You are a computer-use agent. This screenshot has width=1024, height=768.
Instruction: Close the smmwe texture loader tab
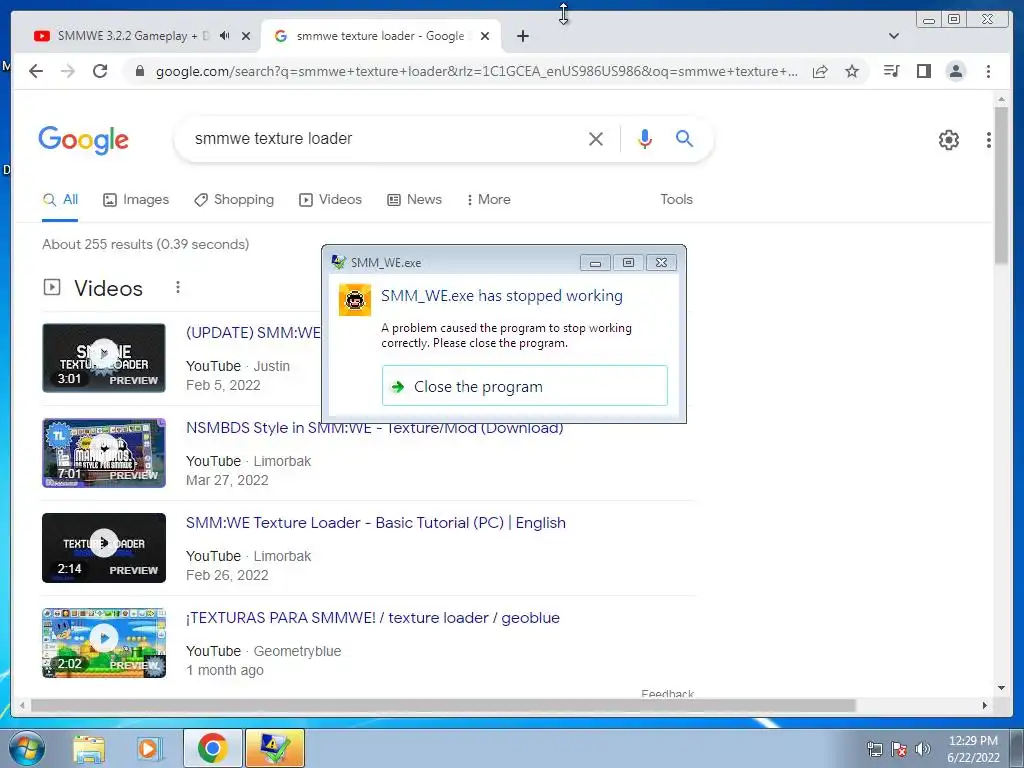pyautogui.click(x=485, y=36)
